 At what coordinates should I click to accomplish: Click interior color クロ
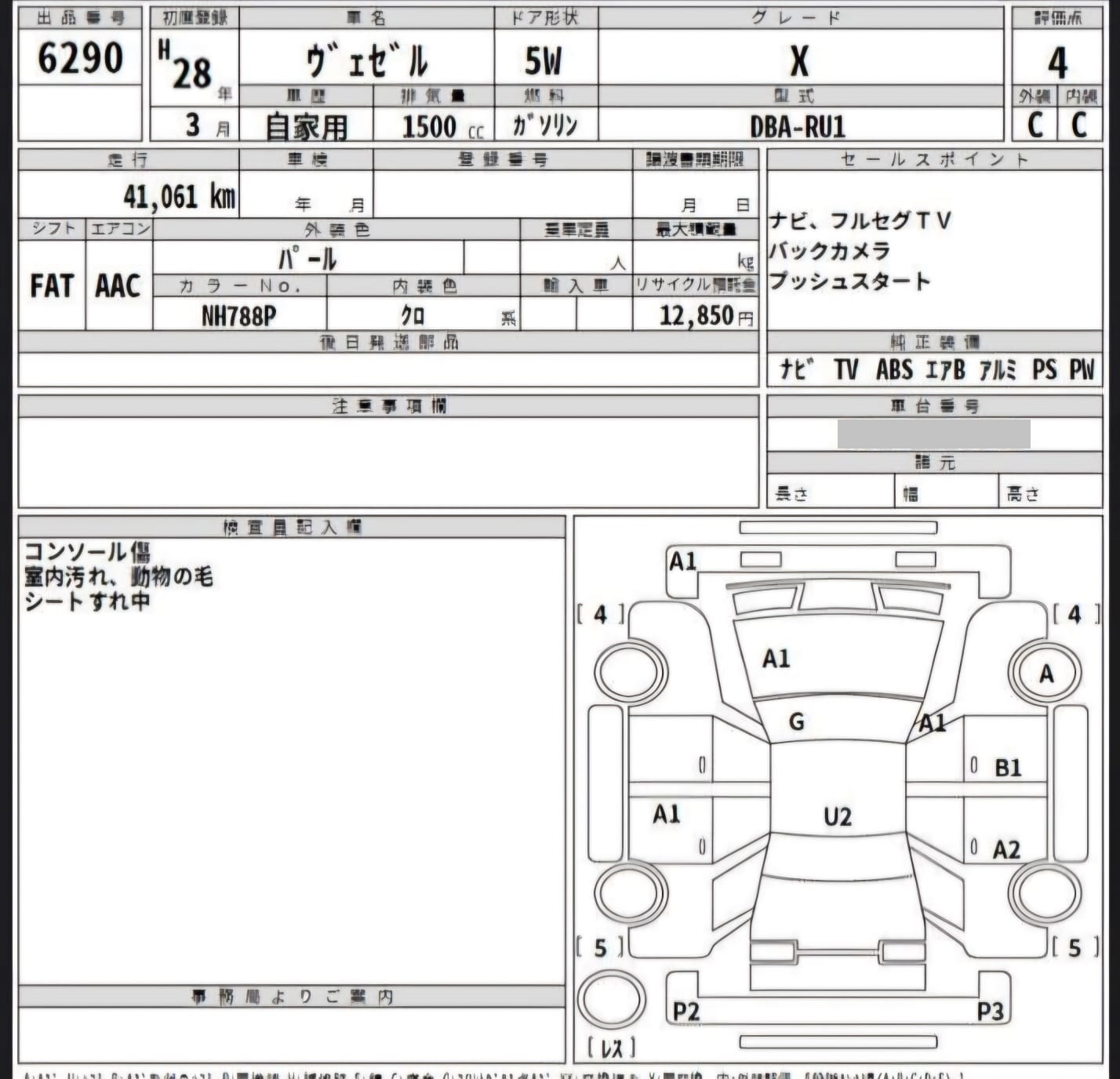(x=413, y=315)
